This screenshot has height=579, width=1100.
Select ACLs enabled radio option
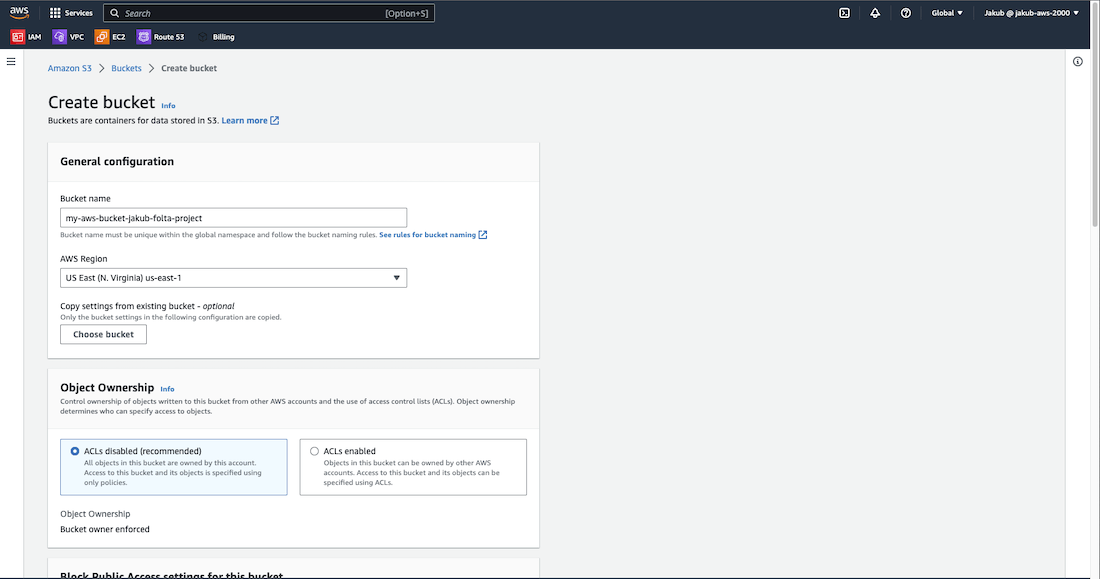(315, 451)
